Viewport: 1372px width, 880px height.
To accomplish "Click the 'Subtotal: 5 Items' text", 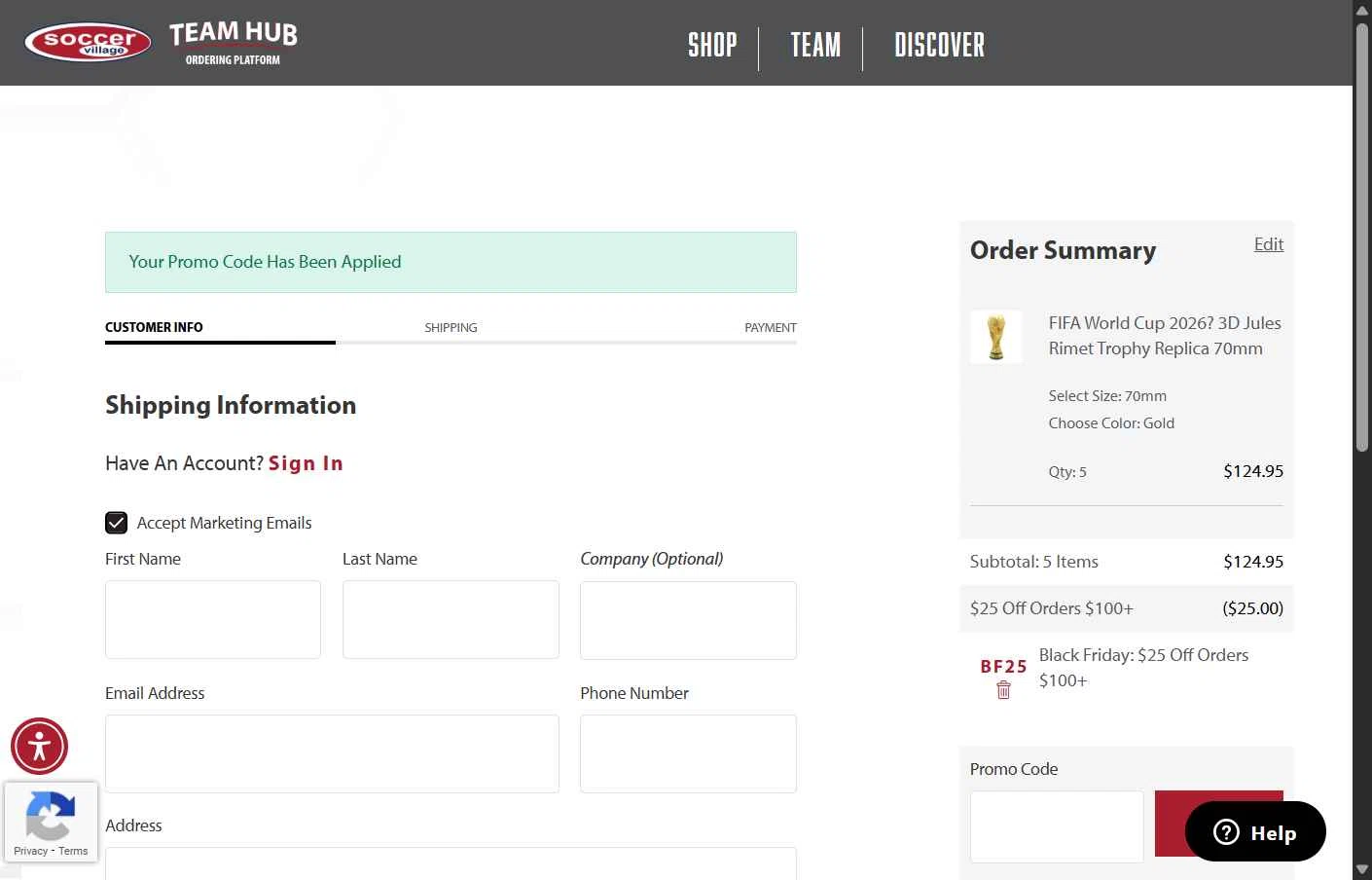I will click(x=1033, y=562).
